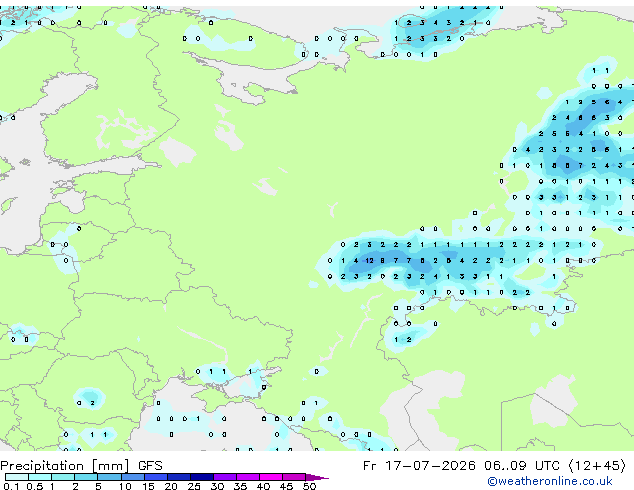Click the 25–30 mm legend swatch
The image size is (634, 490).
click(201, 477)
